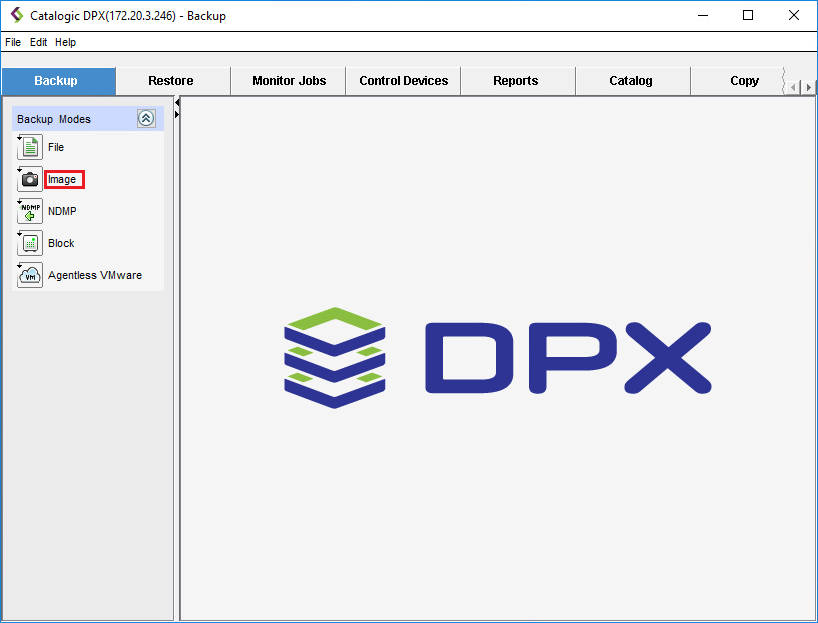Choose the Agentless VMware text label
This screenshot has height=623, width=818.
coord(95,275)
